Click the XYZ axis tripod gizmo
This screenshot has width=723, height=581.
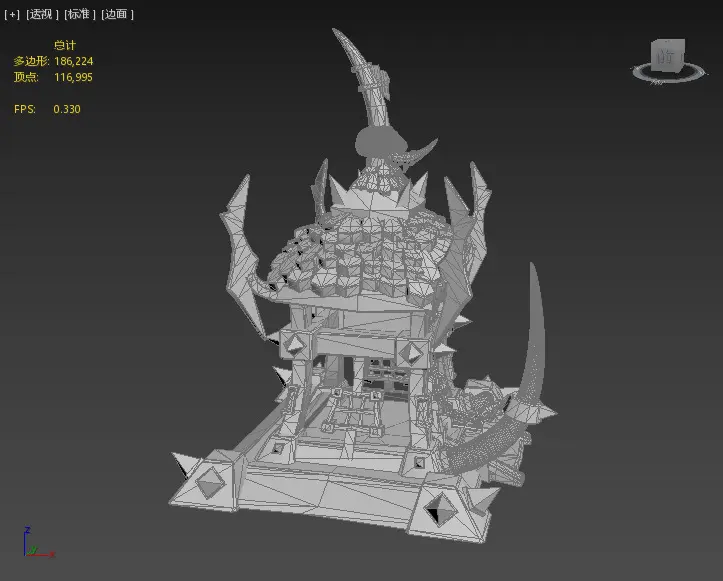tap(39, 543)
